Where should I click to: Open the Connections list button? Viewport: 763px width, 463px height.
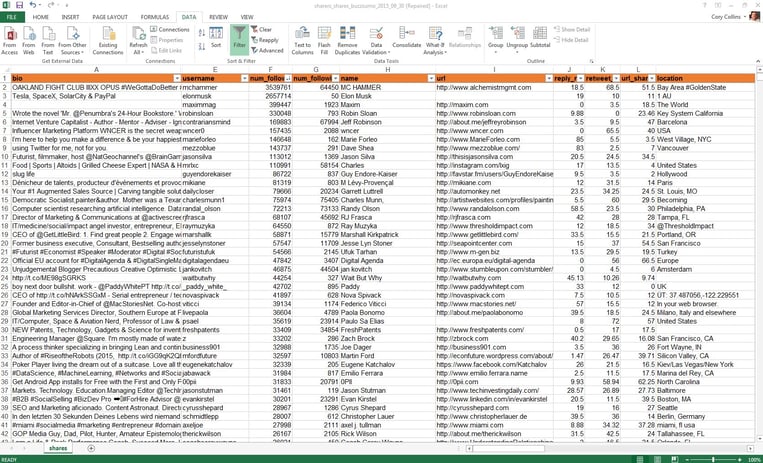(x=170, y=30)
